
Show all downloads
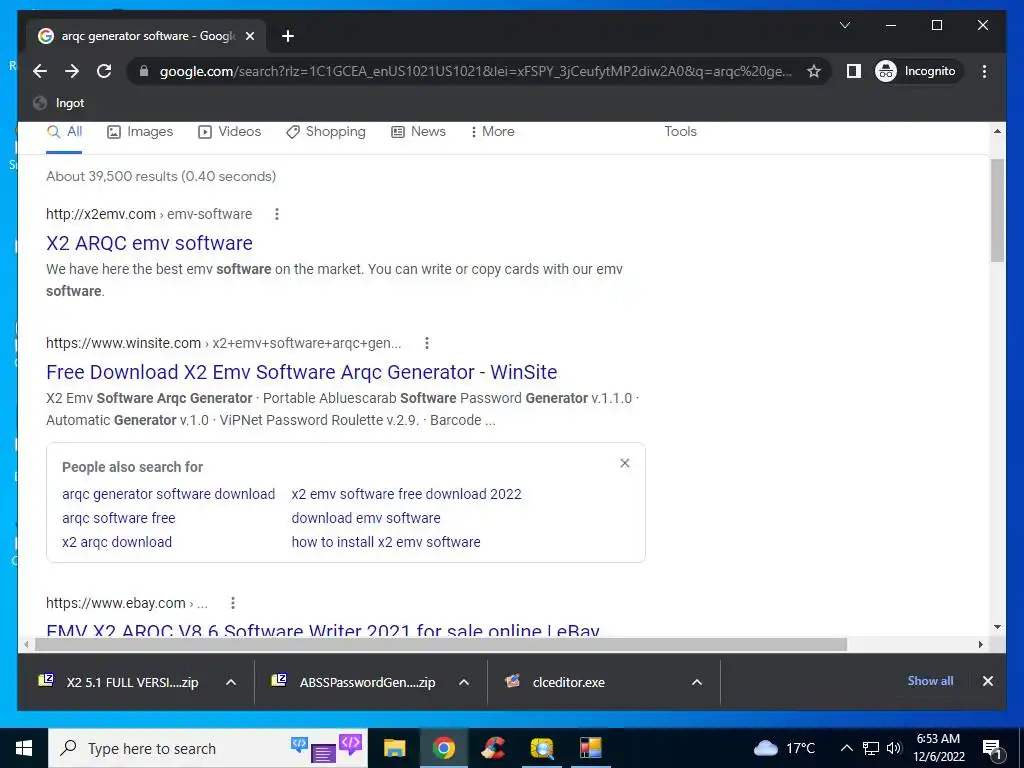(930, 681)
